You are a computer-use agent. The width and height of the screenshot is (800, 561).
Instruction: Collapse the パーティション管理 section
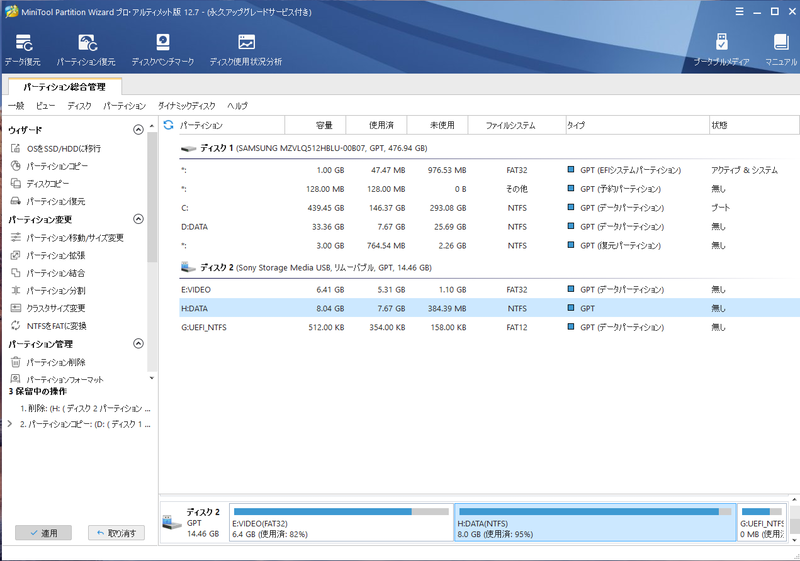pyautogui.click(x=138, y=343)
